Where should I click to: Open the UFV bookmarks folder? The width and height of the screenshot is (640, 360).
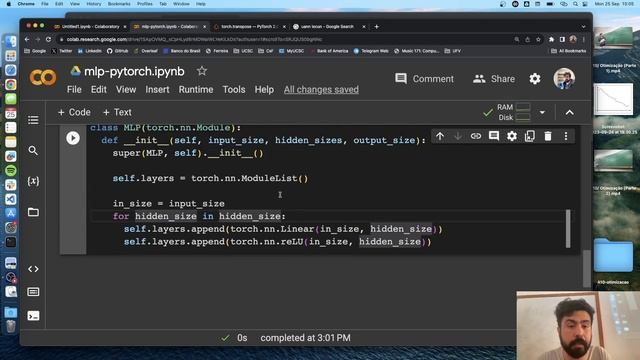pyautogui.click(x=453, y=51)
